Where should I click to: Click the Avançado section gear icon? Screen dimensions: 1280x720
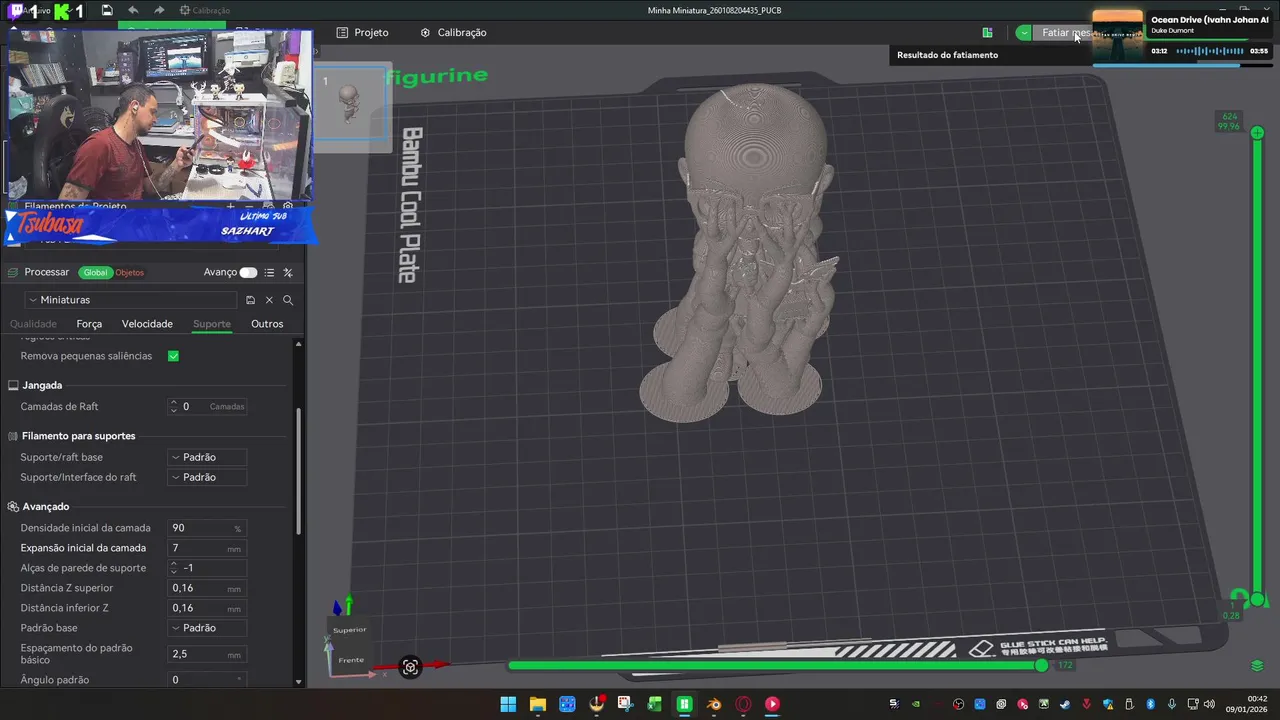(x=14, y=507)
